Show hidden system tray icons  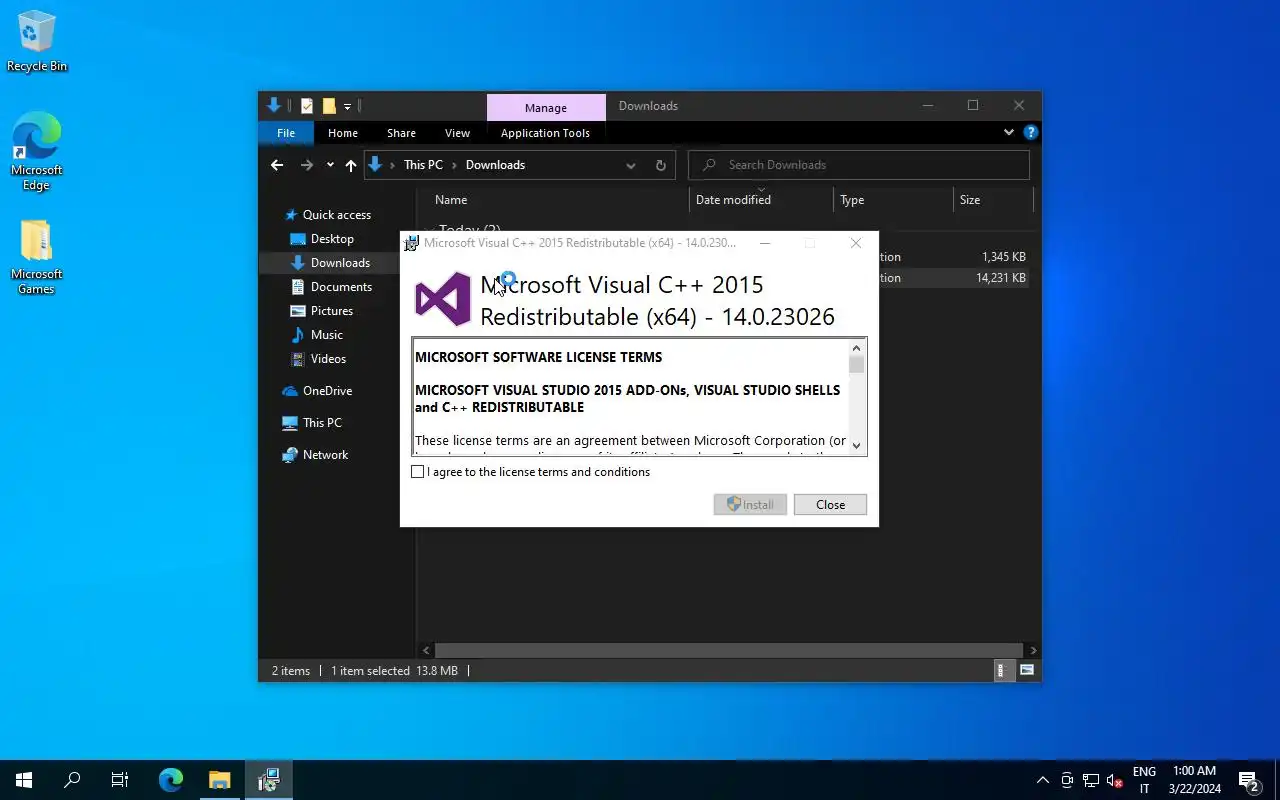(1043, 781)
